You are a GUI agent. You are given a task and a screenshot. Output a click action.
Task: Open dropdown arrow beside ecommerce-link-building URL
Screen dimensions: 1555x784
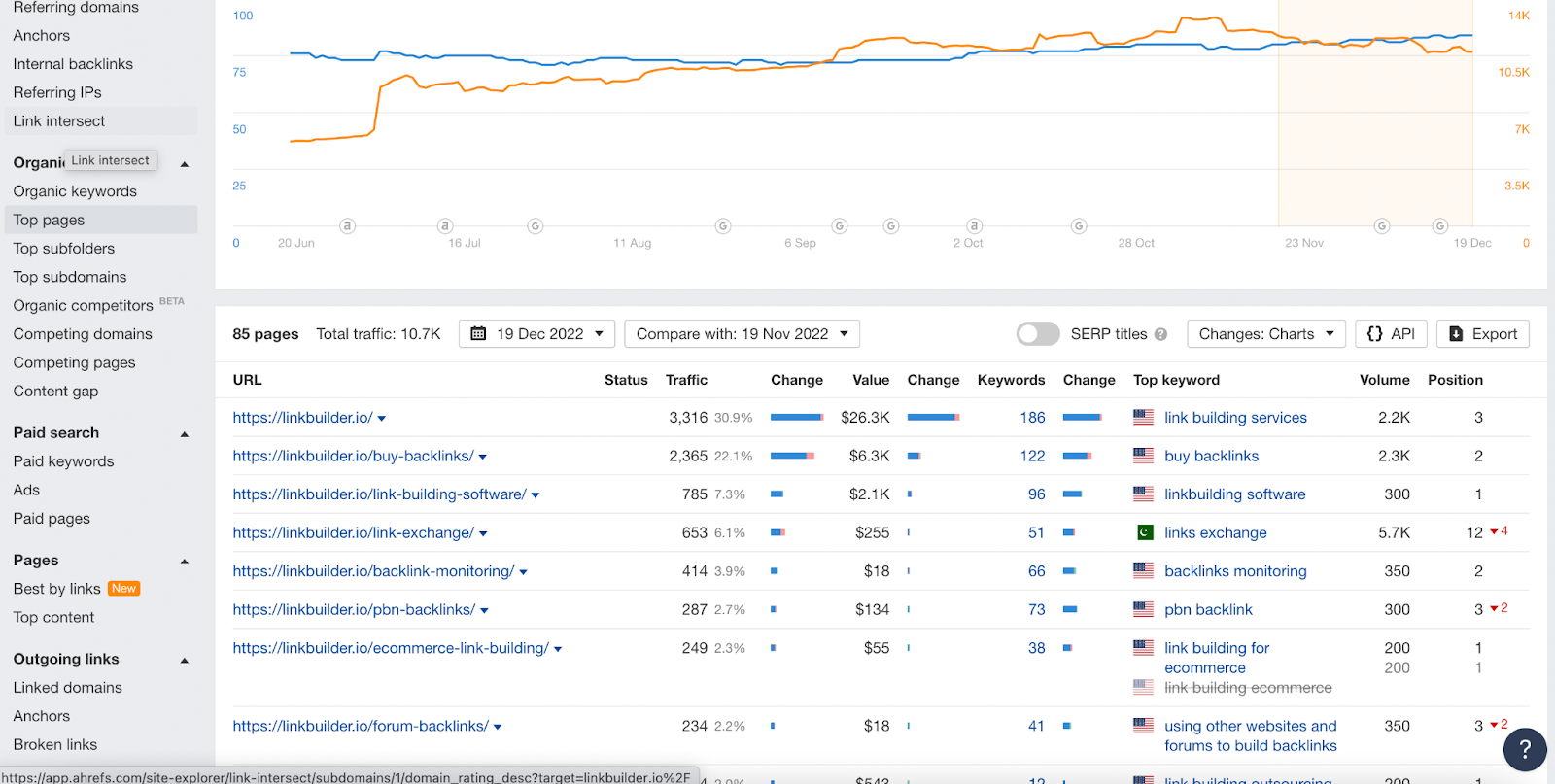pos(558,649)
